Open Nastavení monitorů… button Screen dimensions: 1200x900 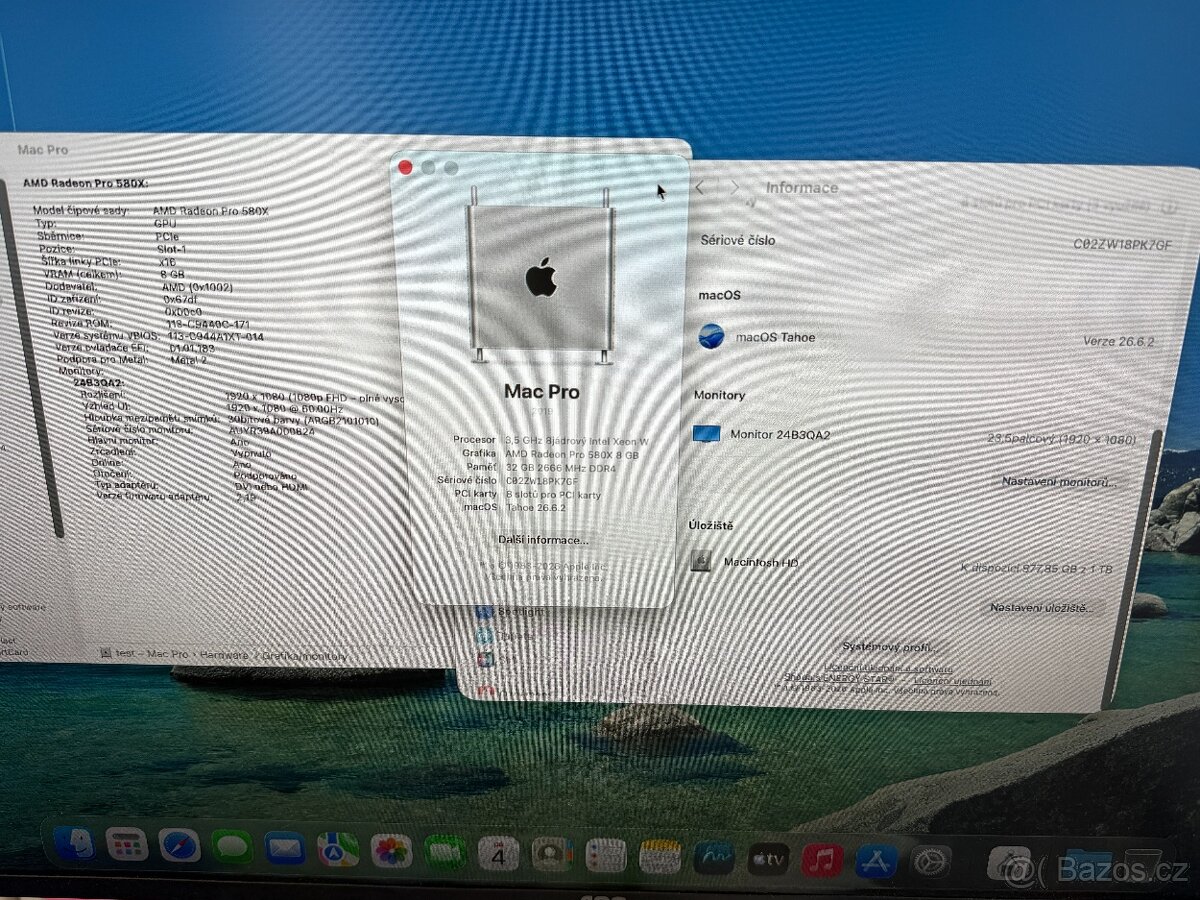pos(1059,482)
